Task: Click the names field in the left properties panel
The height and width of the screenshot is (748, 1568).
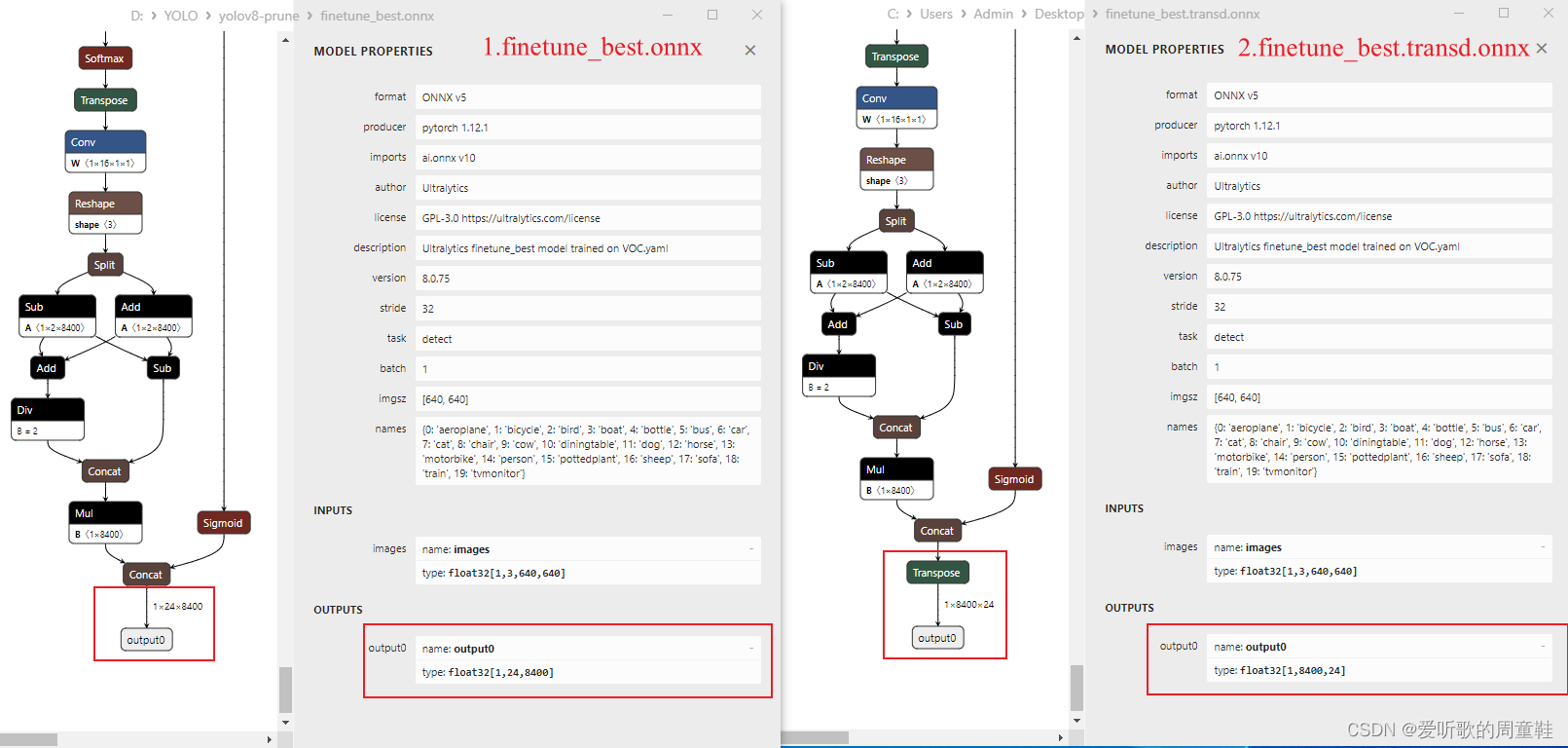Action: tap(588, 451)
